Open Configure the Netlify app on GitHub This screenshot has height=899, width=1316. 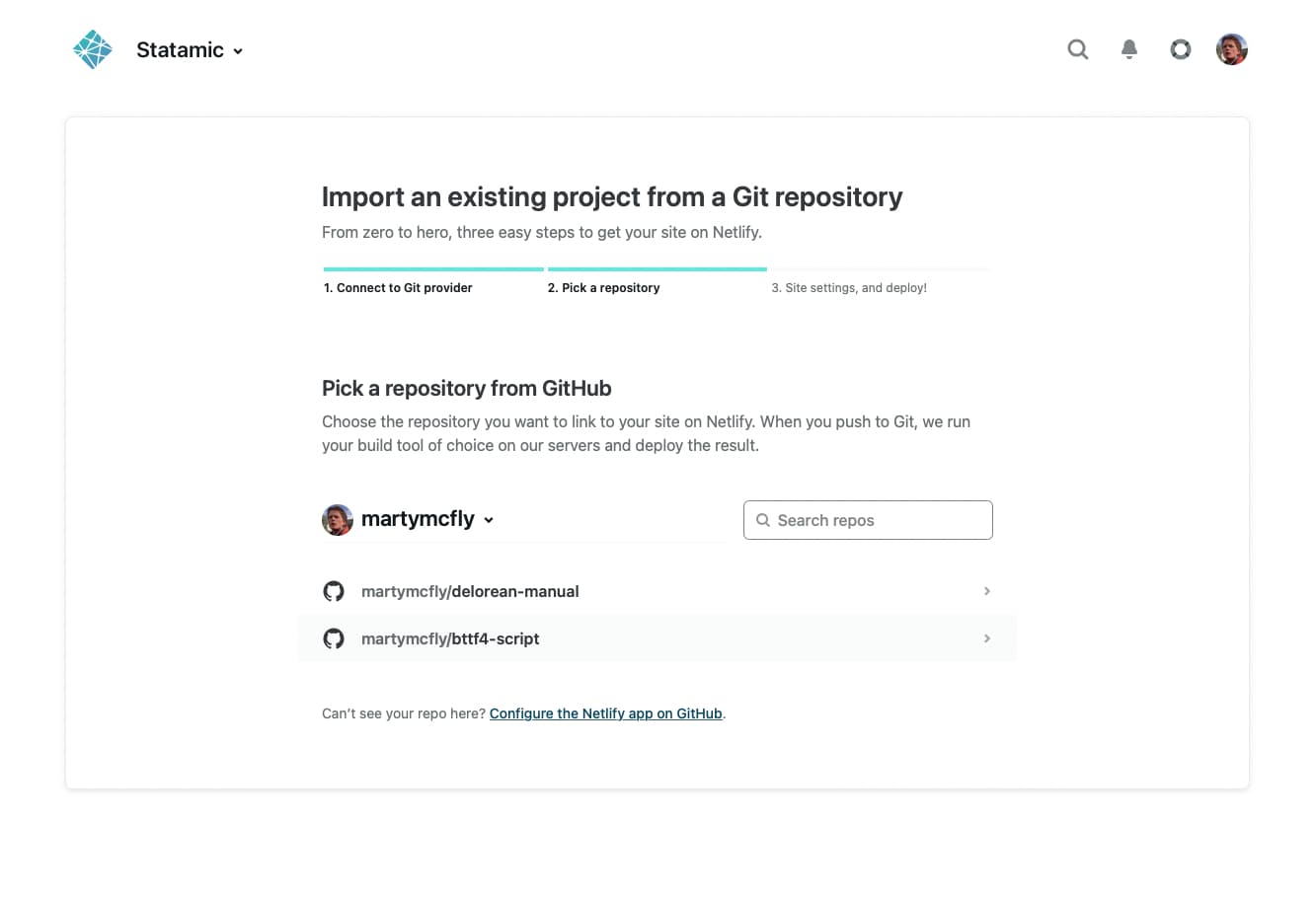tap(605, 712)
